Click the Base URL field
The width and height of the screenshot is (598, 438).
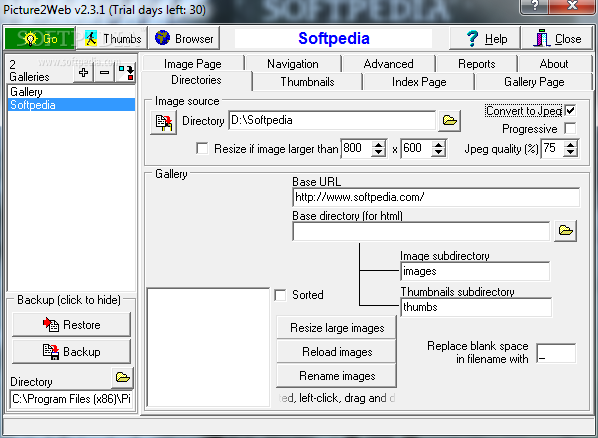click(436, 197)
